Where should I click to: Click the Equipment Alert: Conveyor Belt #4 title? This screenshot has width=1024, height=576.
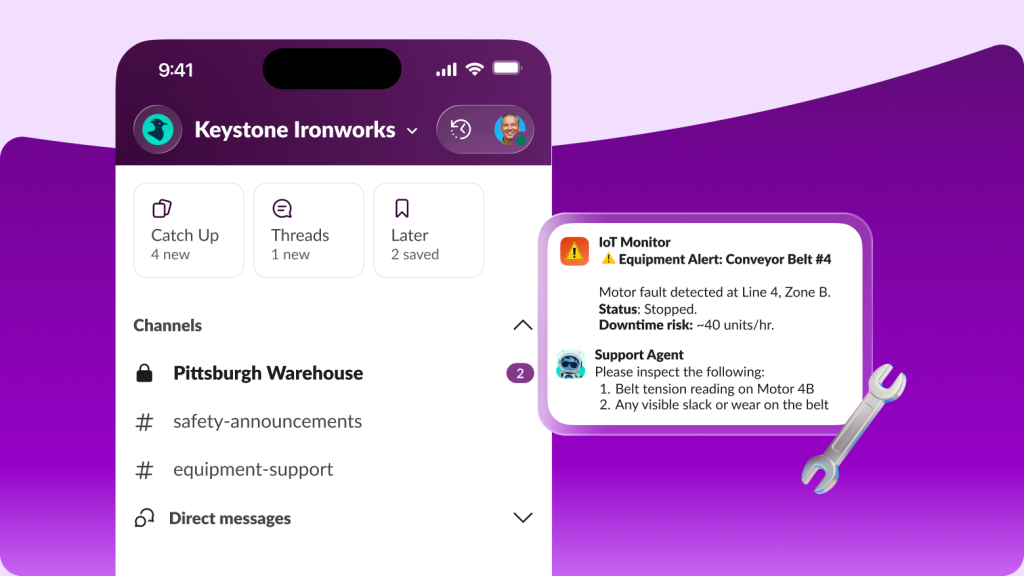[725, 259]
